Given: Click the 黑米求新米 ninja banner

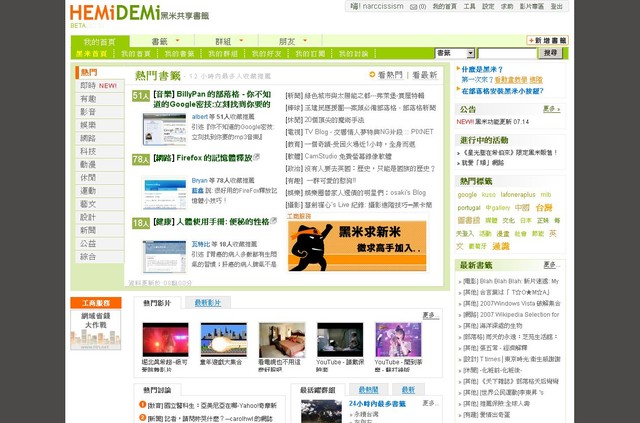Looking at the screenshot, I should pyautogui.click(x=357, y=246).
